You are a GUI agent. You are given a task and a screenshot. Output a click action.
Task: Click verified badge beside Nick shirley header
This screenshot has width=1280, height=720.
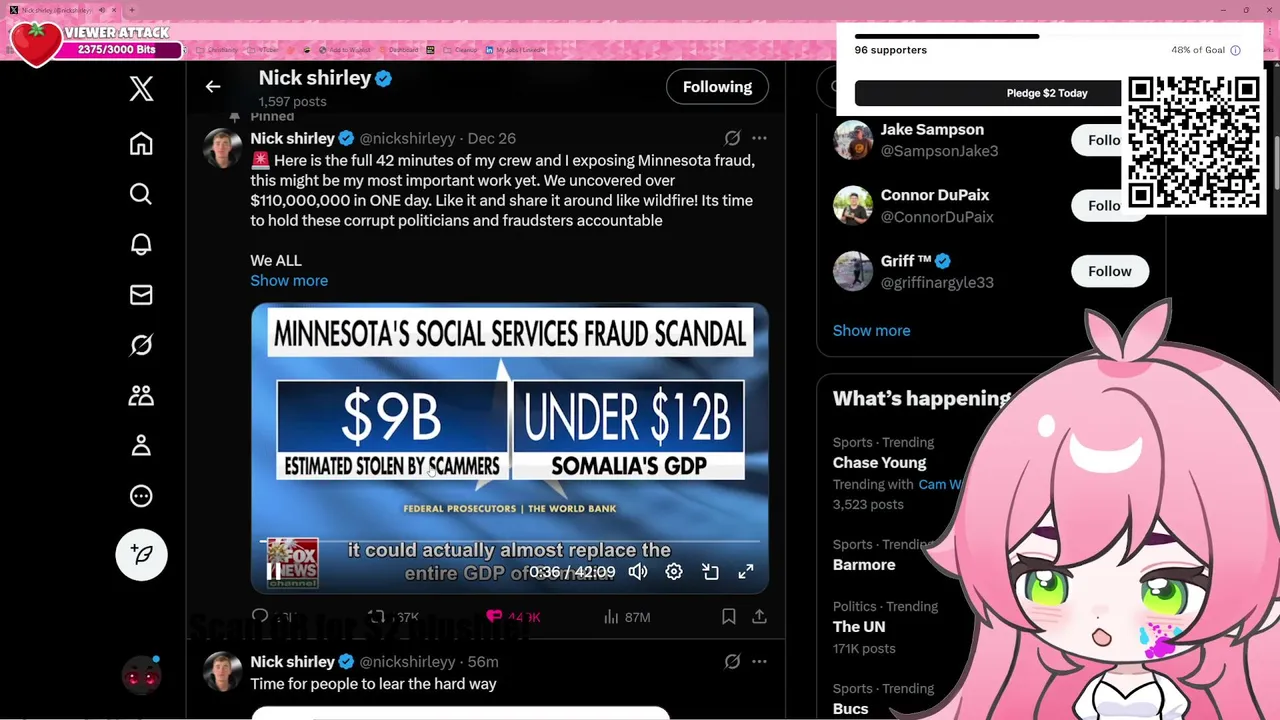click(x=383, y=78)
